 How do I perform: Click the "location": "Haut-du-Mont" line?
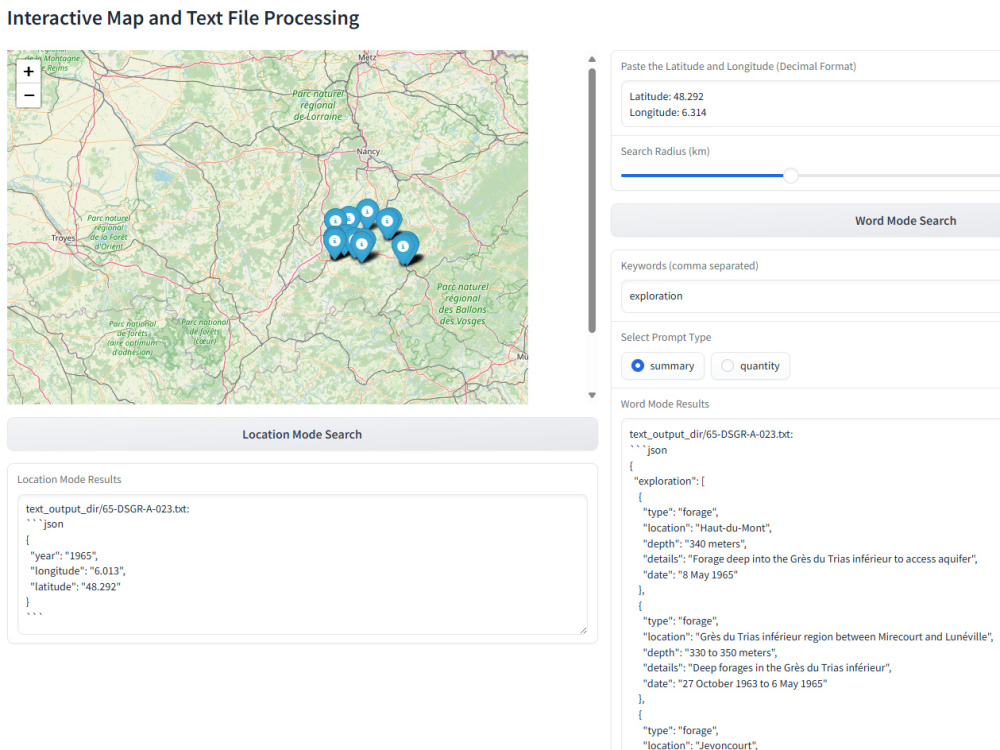click(x=707, y=528)
